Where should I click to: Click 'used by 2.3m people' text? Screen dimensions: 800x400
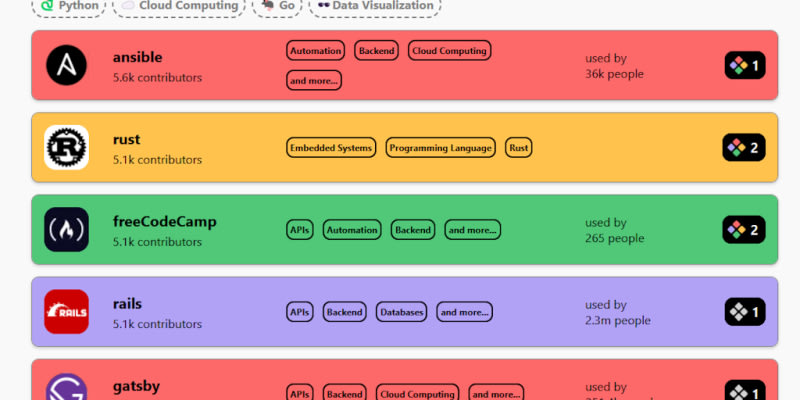tap(618, 313)
